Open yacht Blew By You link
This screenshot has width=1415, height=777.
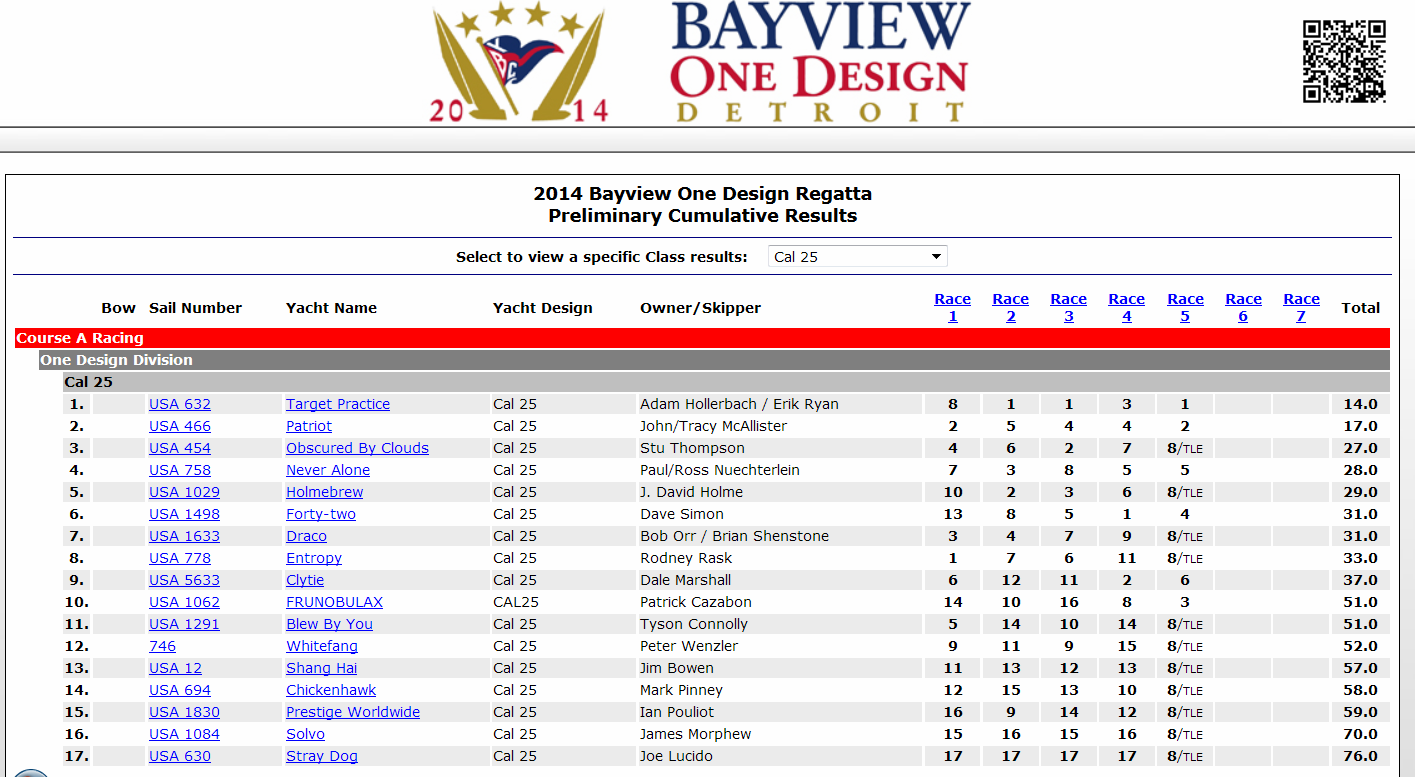[329, 624]
